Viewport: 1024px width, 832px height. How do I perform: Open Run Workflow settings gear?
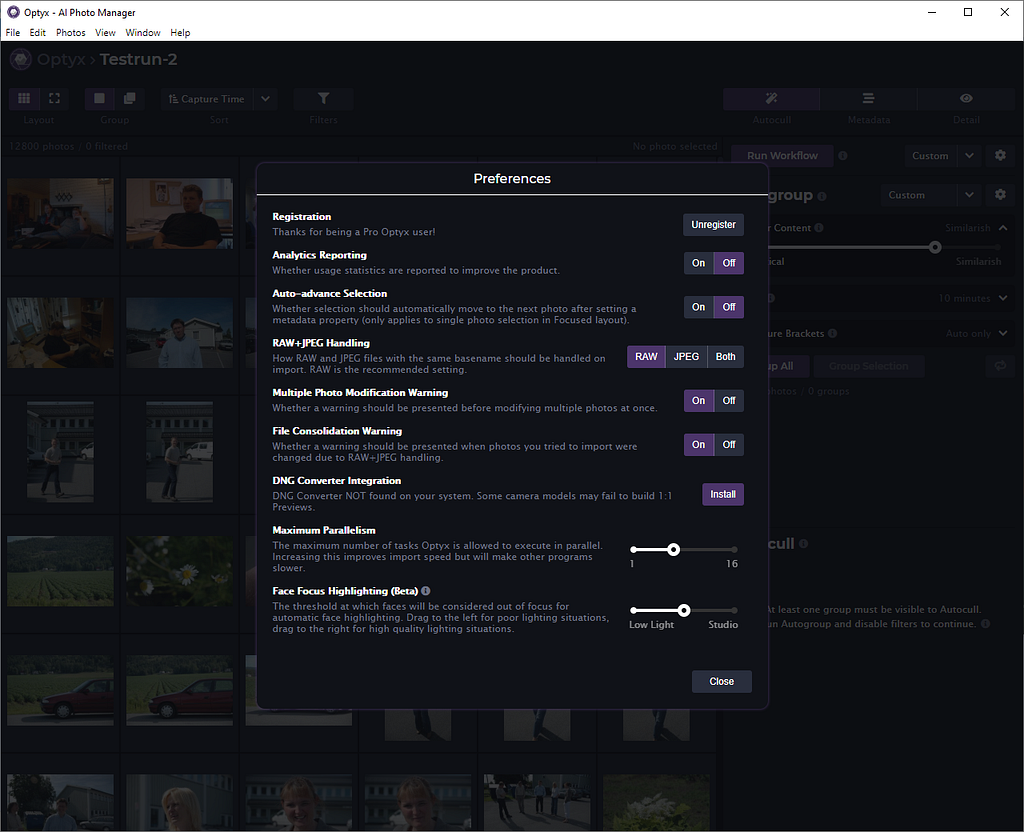1000,155
